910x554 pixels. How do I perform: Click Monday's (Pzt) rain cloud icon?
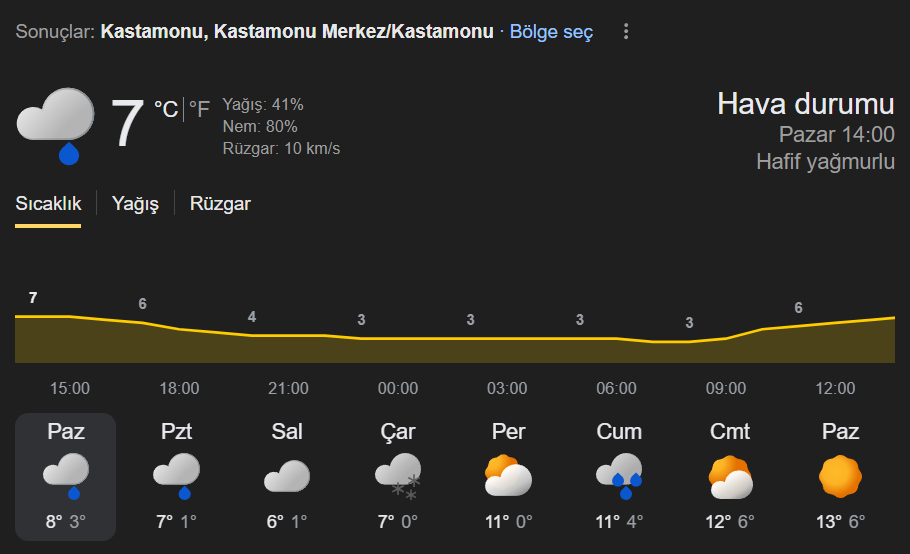(177, 475)
